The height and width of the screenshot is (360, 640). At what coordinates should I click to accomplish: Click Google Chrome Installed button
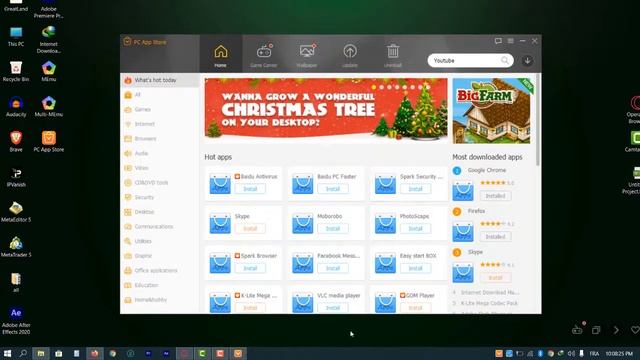[x=496, y=196]
